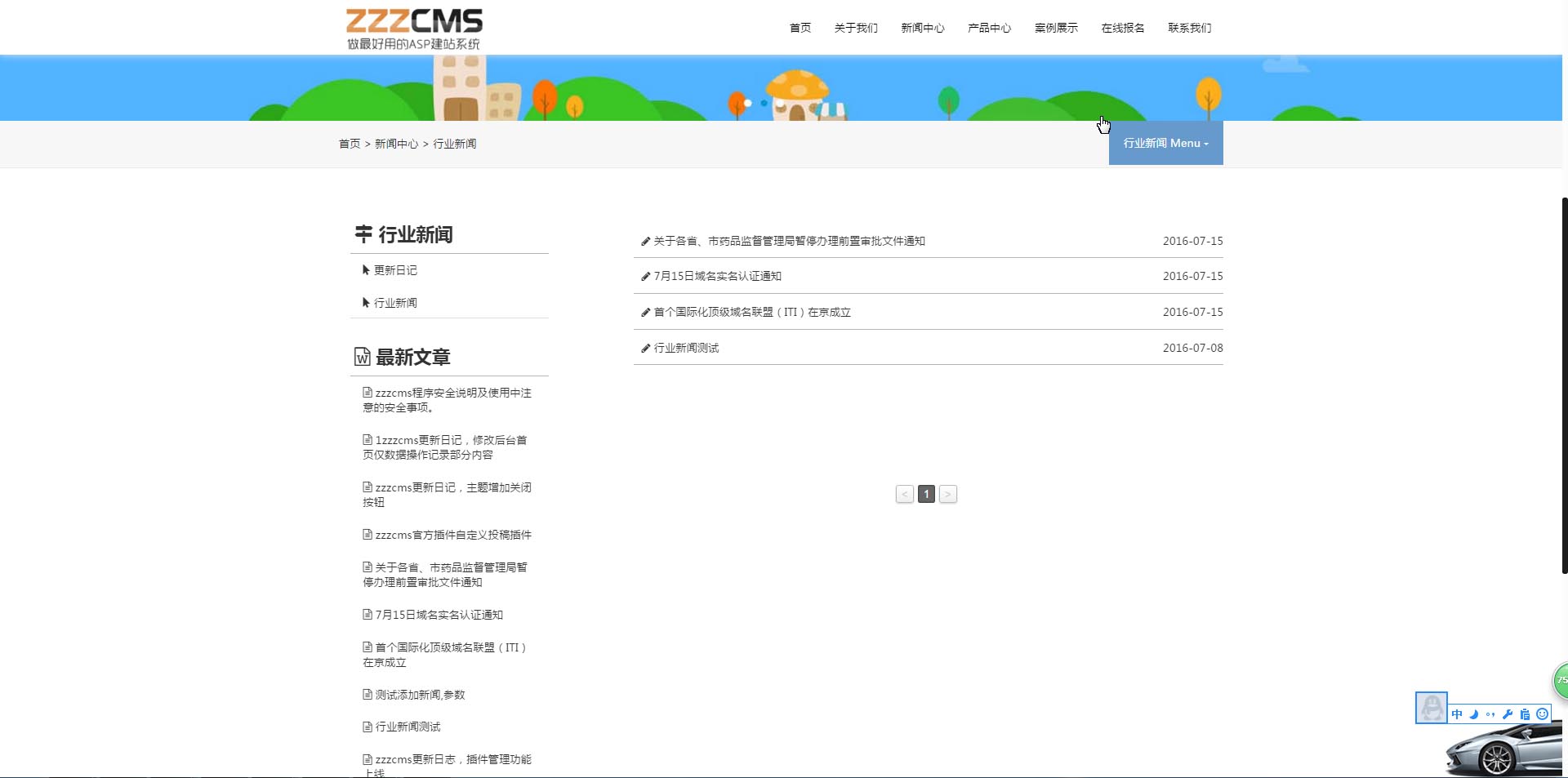Viewport: 1568px width, 778px height.
Task: Open 产品中心 in top navigation
Action: point(989,28)
